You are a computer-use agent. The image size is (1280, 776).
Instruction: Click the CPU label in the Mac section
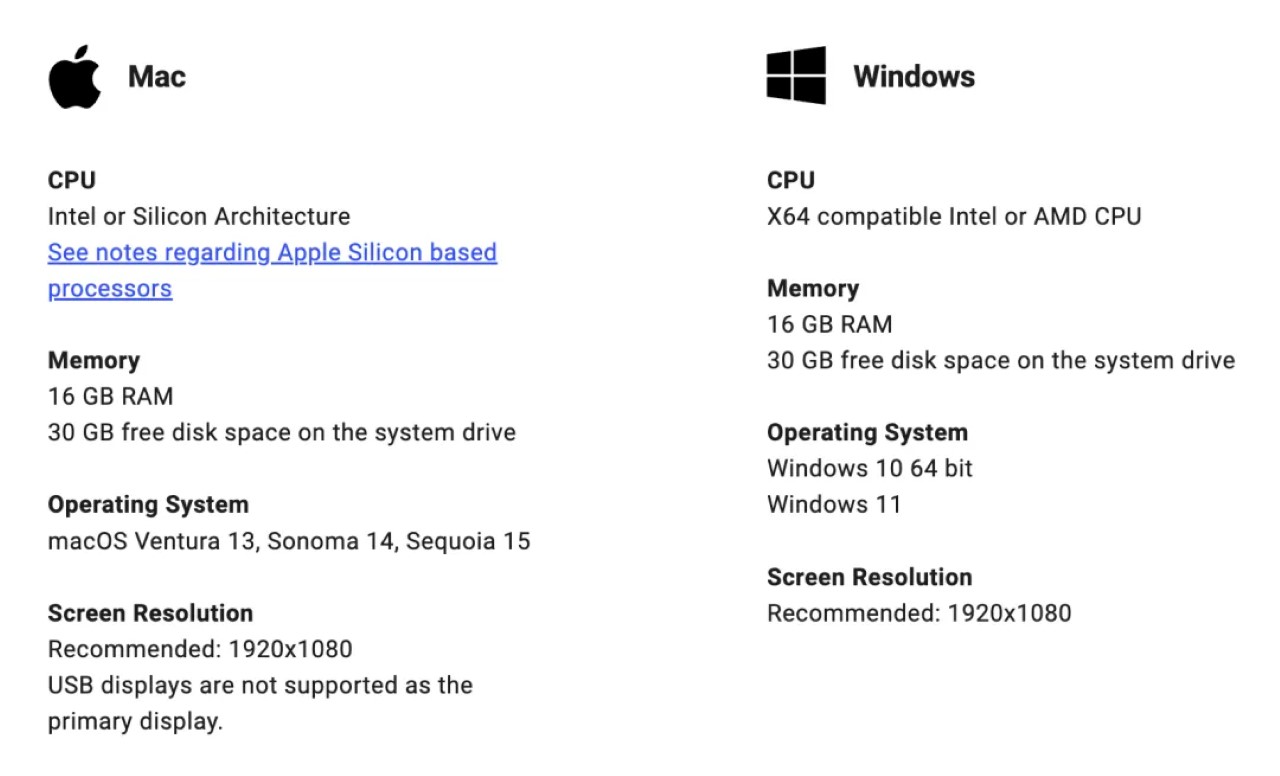tap(72, 180)
